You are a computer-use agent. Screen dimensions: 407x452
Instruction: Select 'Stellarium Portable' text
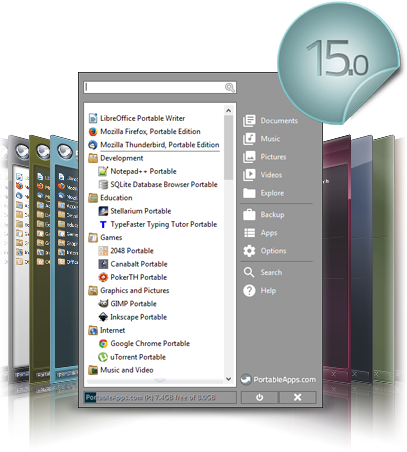coord(141,211)
